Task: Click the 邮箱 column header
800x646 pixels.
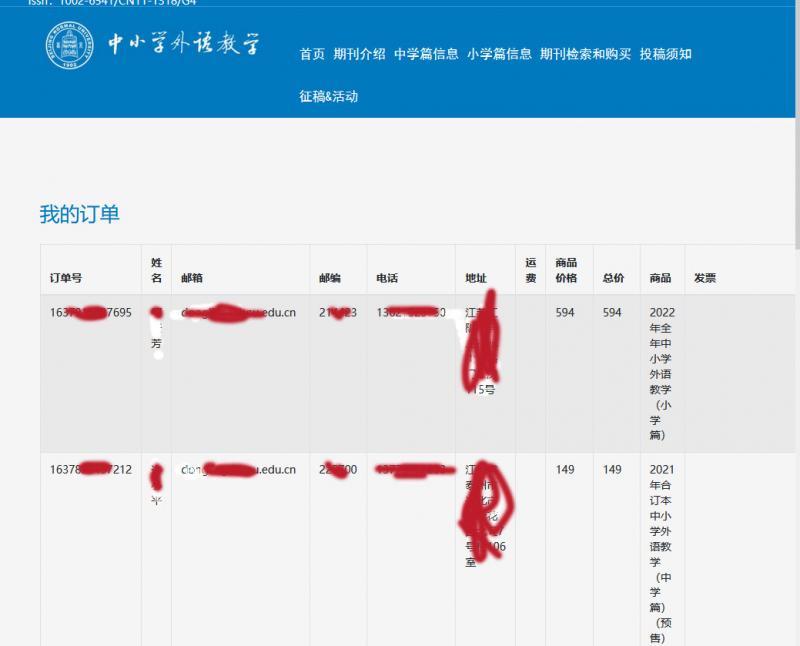Action: (192, 278)
